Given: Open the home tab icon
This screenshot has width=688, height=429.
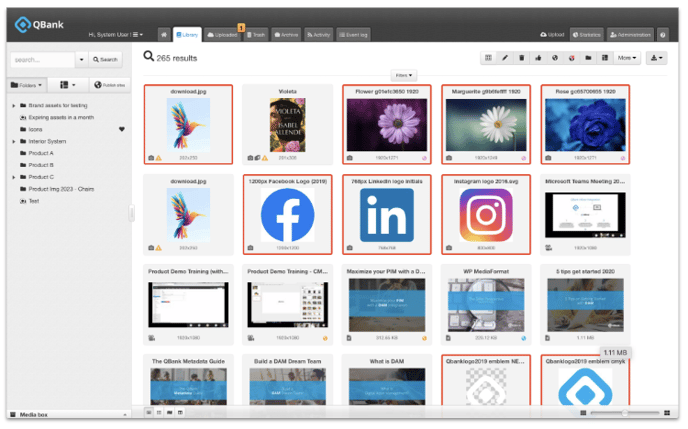Looking at the screenshot, I should tap(164, 35).
